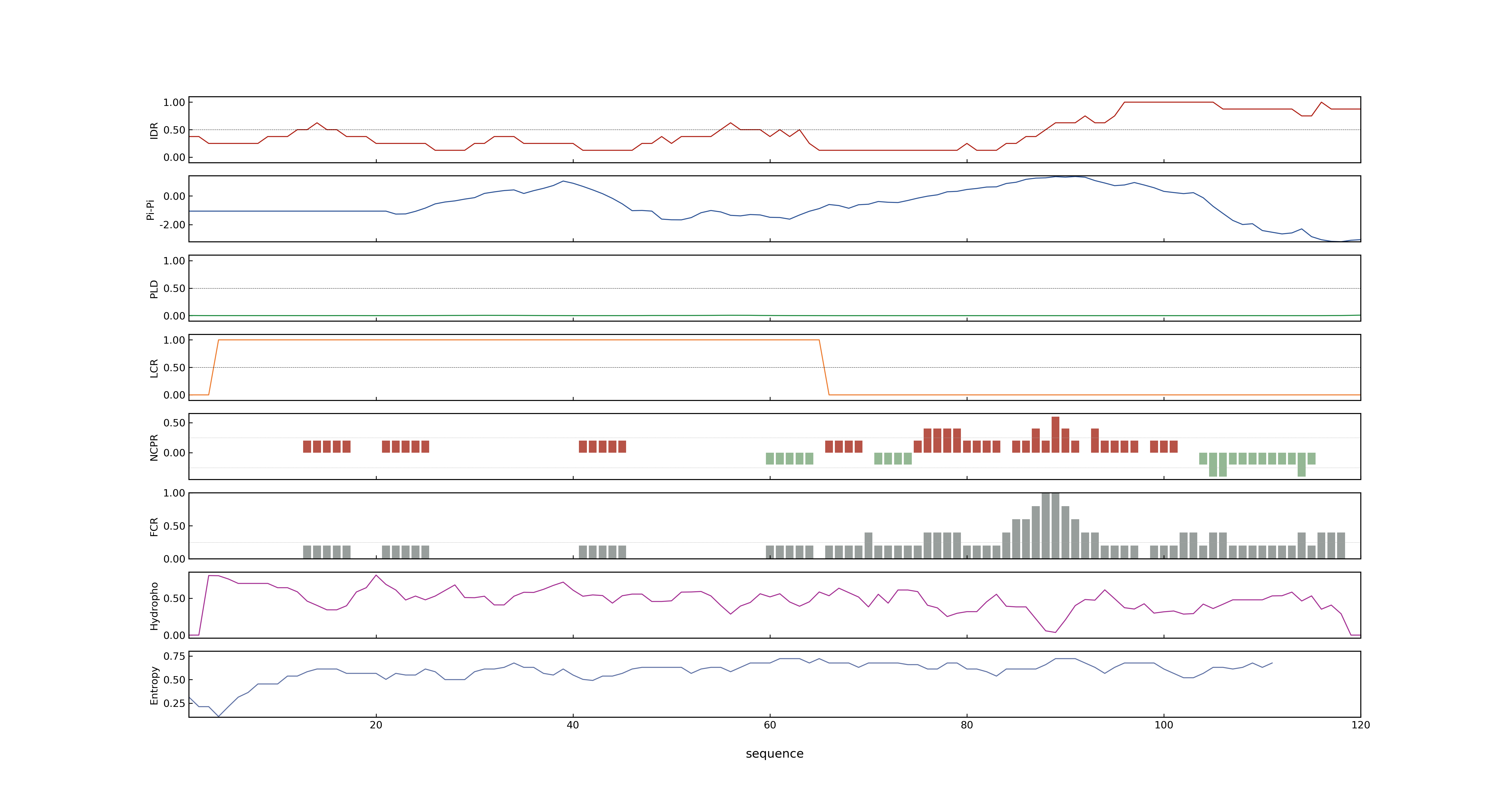The width and height of the screenshot is (1512, 806).
Task: Click x-axis tick label 100
Action: pos(1163,725)
